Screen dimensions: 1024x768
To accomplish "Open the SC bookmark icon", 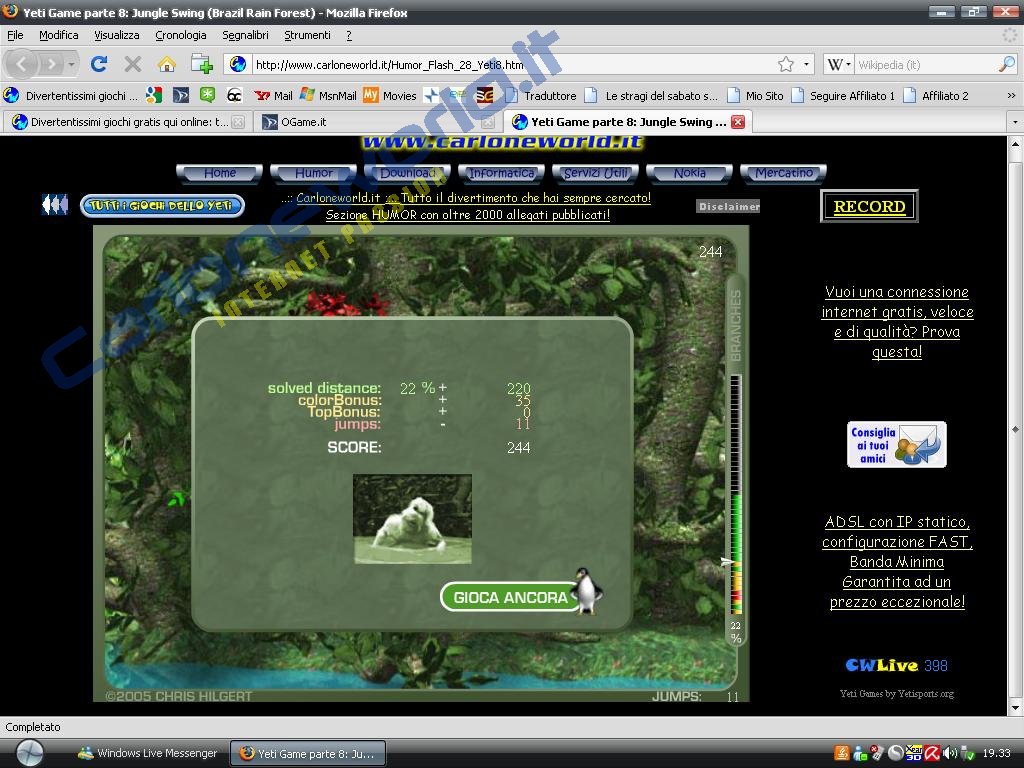I will [x=485, y=95].
